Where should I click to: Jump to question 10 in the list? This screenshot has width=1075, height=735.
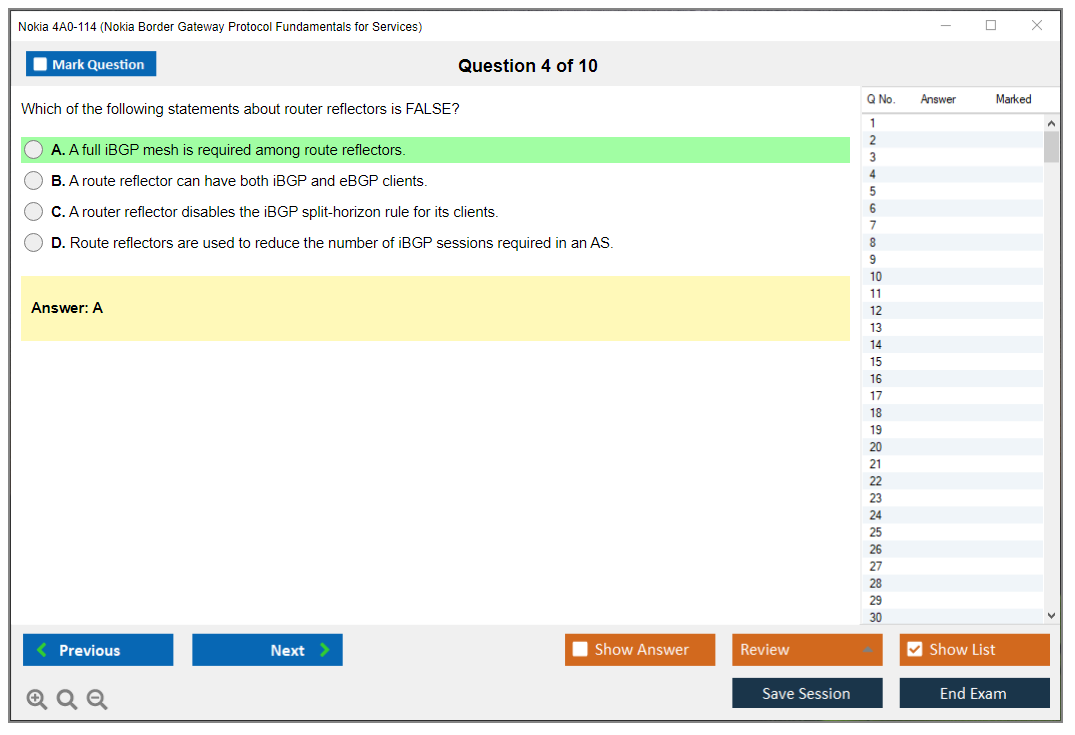point(876,277)
